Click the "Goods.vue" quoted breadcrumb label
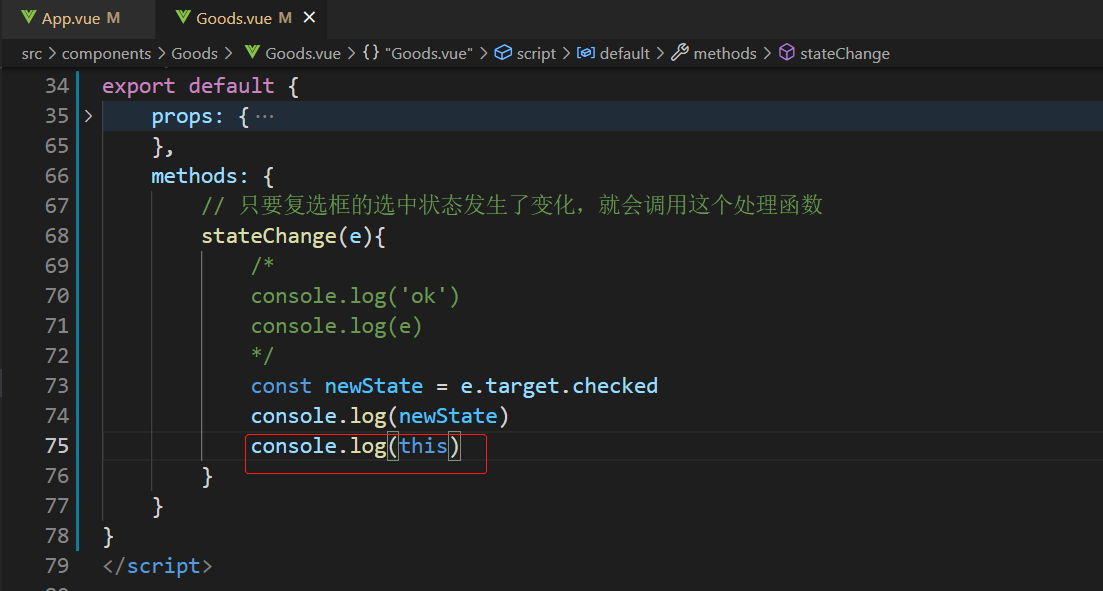 [x=429, y=53]
